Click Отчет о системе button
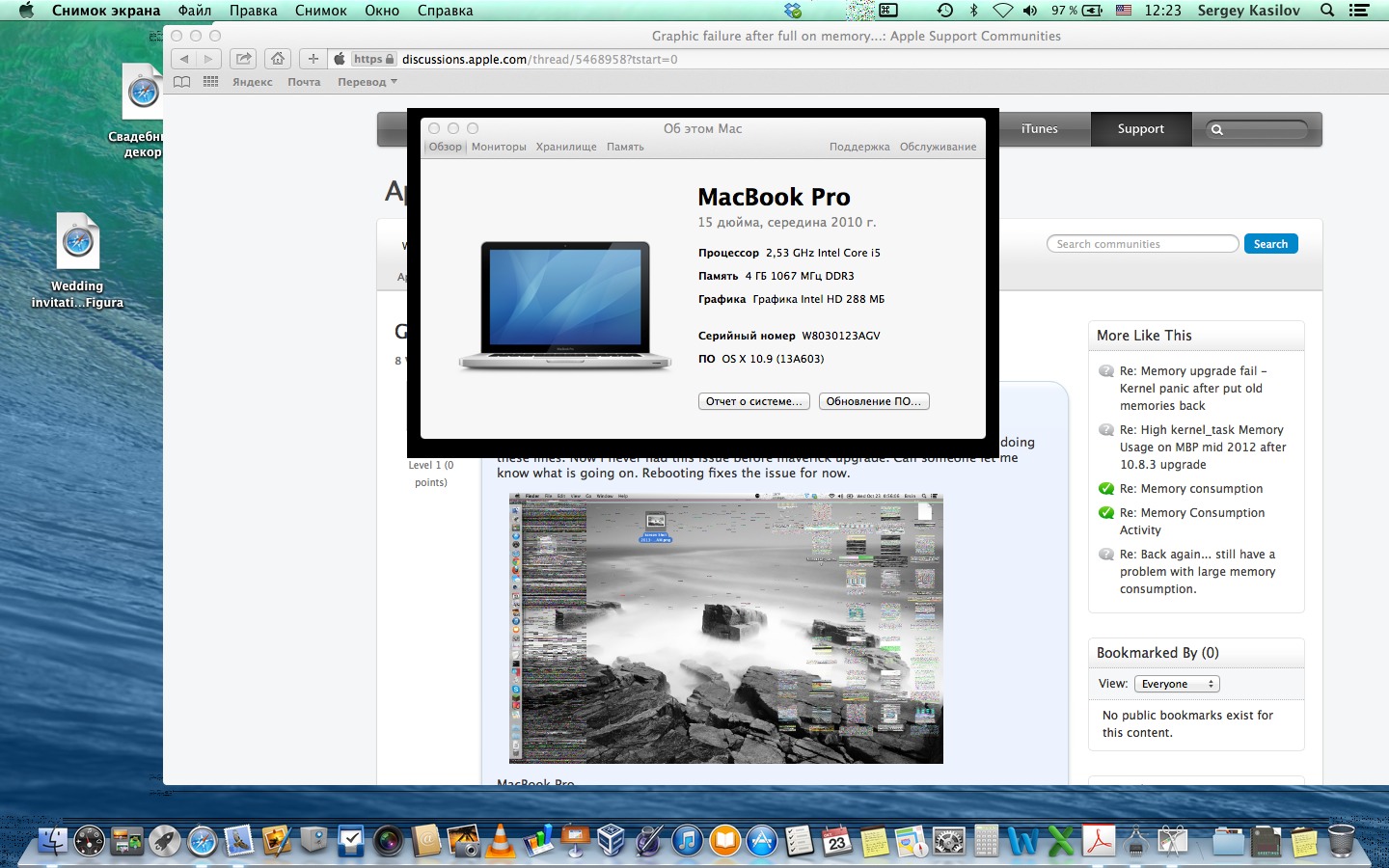This screenshot has height=868, width=1389. pyautogui.click(x=753, y=401)
